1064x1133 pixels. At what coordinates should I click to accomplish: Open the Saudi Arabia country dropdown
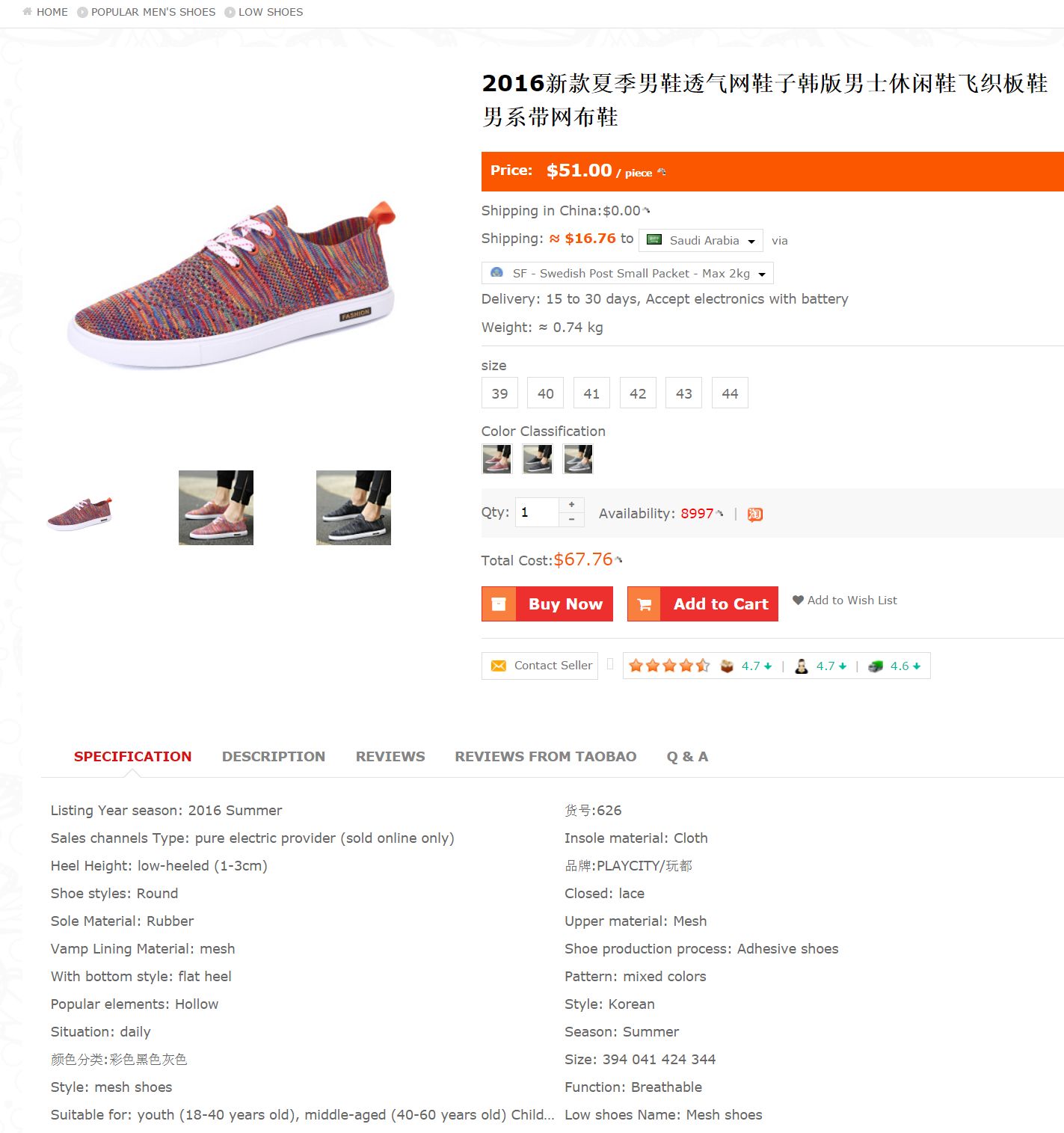pos(701,240)
